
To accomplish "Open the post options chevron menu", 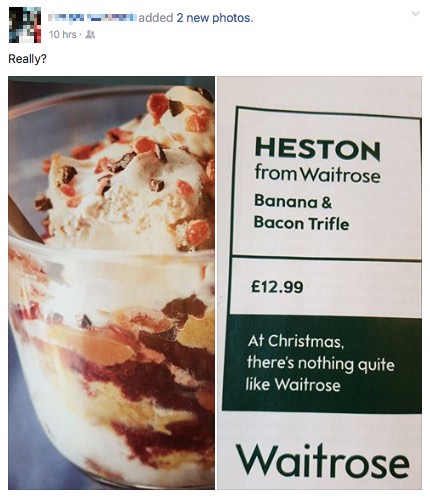I will tap(415, 14).
